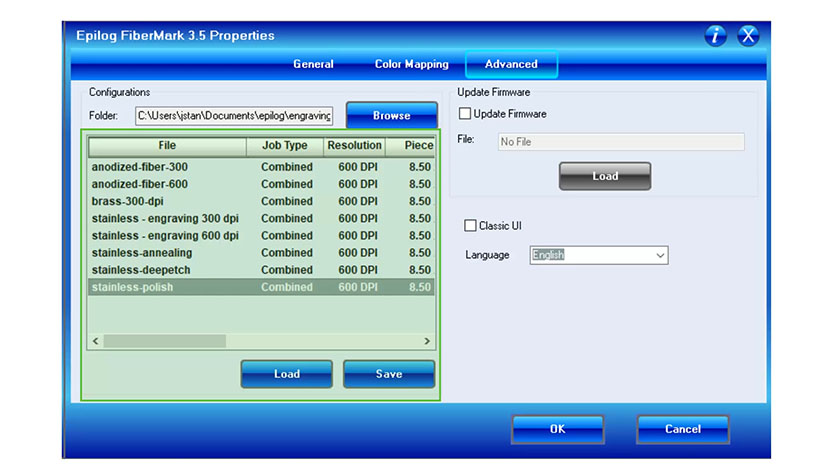
Task: Switch to the General tab
Action: (x=313, y=64)
